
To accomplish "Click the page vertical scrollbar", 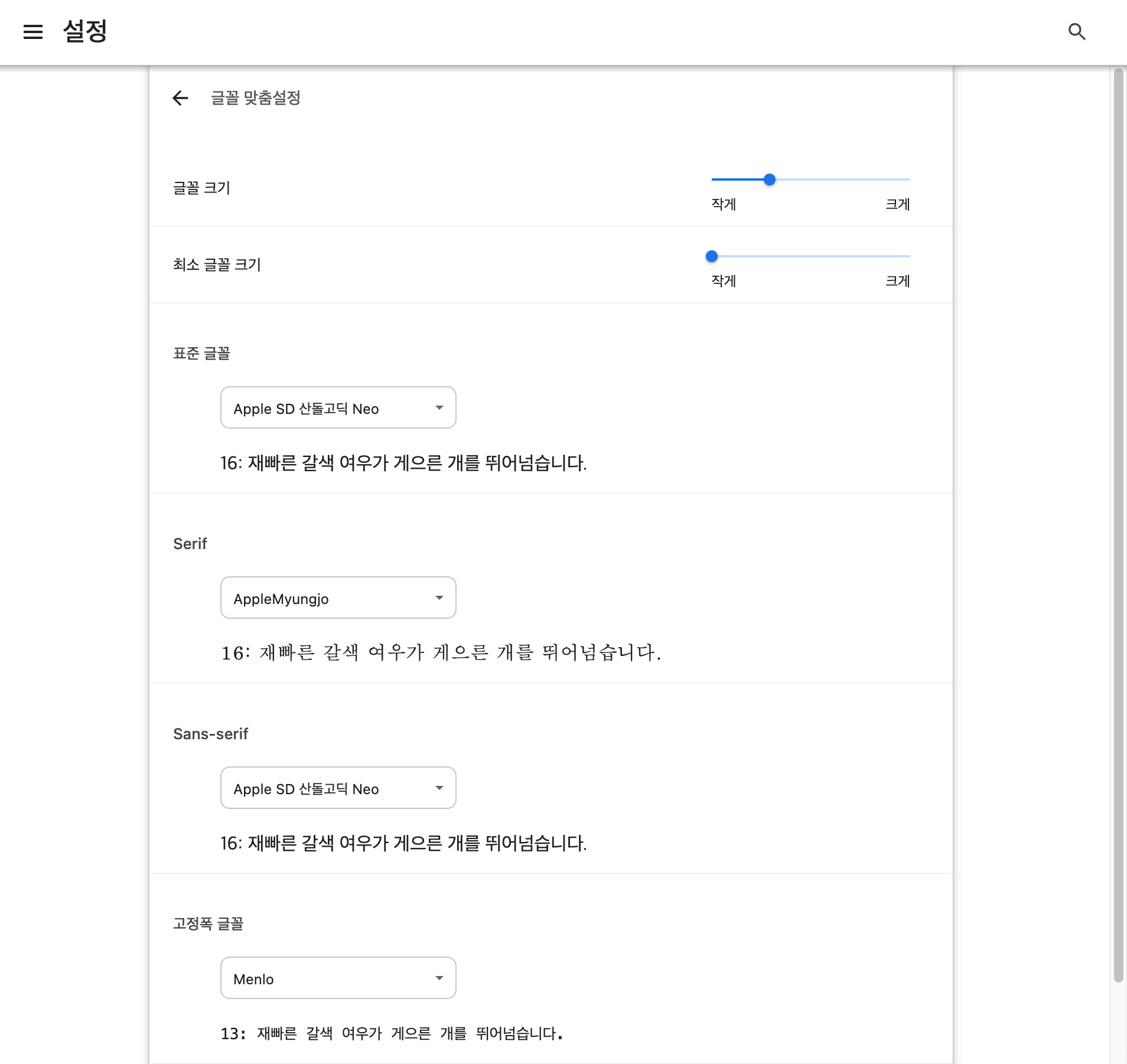I will [x=1118, y=526].
